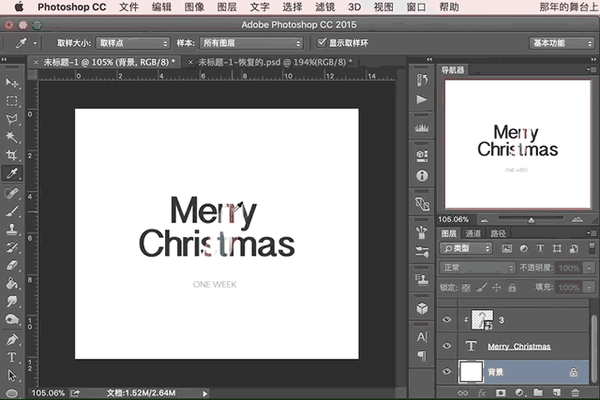
Task: Create new adjustment layer icon
Action: click(520, 392)
